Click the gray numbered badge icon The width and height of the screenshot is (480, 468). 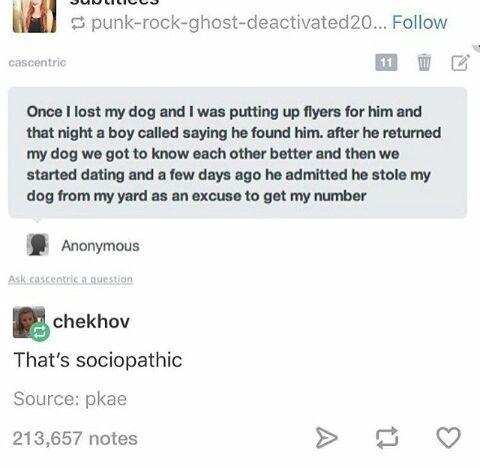pos(386,62)
